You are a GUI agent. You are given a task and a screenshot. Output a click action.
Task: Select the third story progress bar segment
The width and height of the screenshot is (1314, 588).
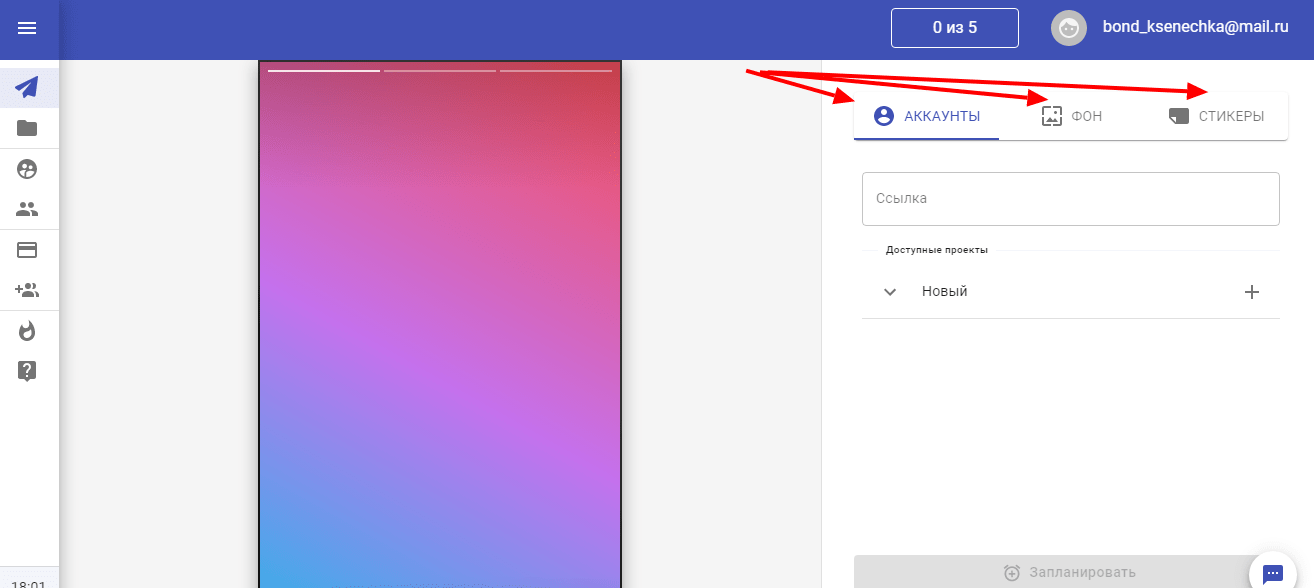point(556,71)
